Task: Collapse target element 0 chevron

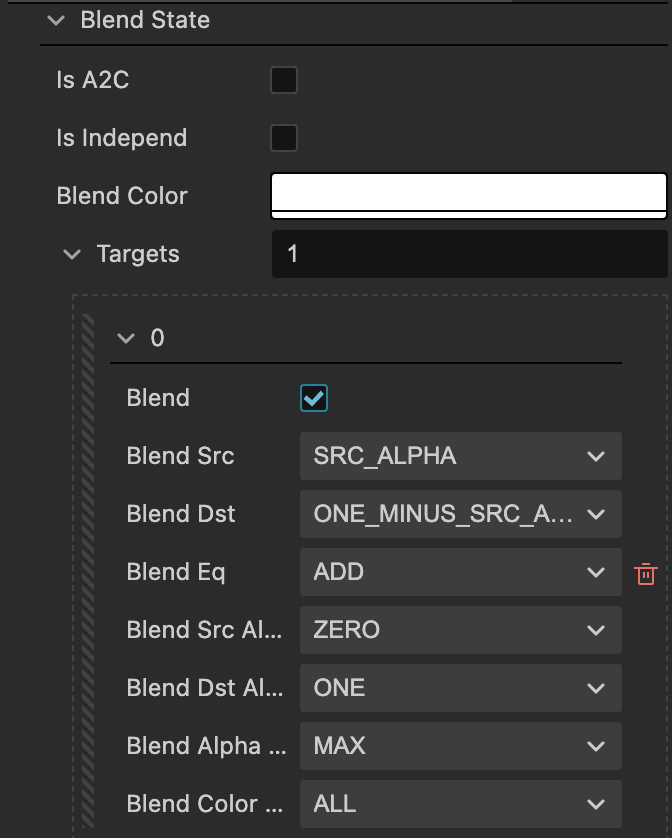Action: click(x=126, y=338)
